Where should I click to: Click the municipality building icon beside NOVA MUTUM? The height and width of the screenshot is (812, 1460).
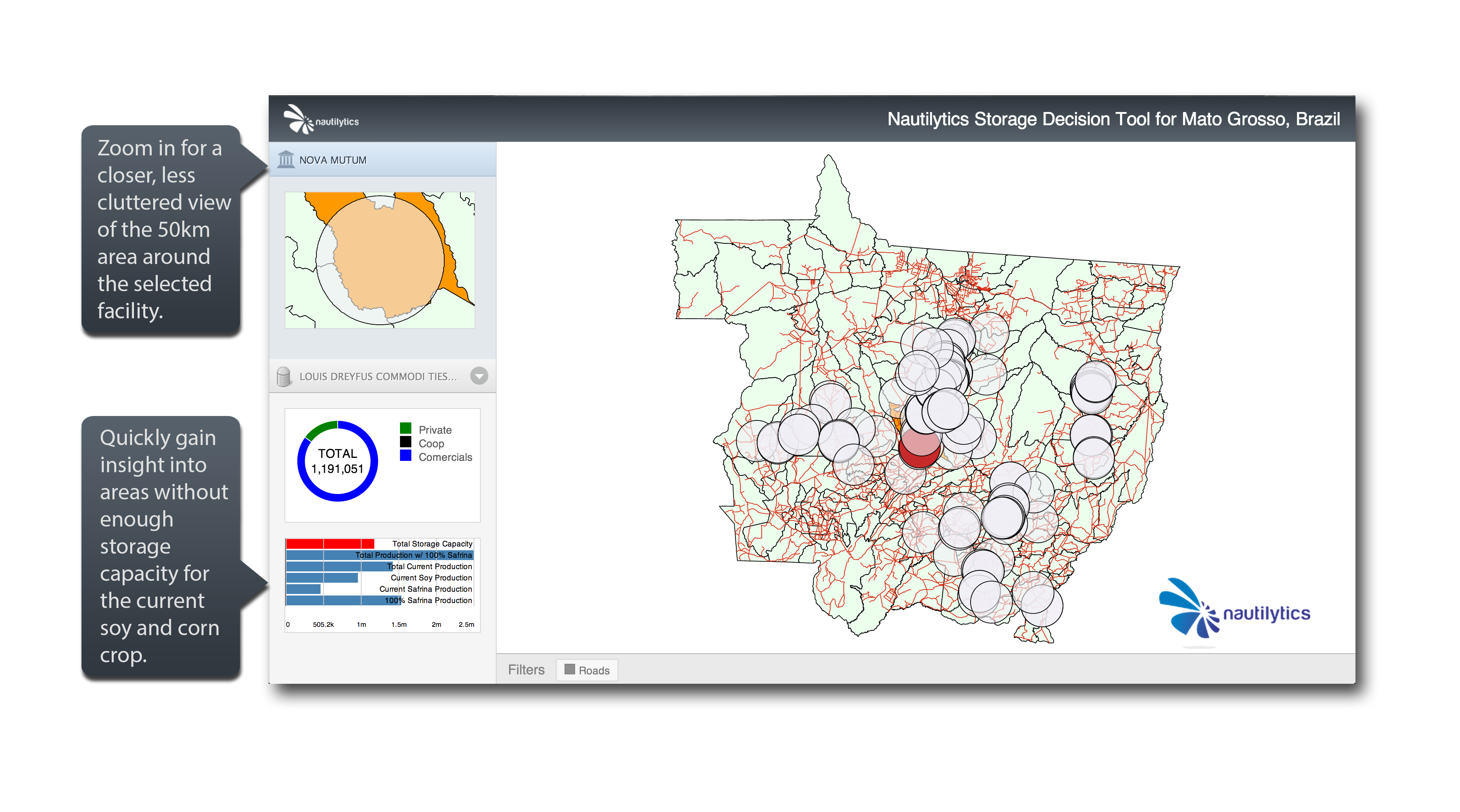286,160
